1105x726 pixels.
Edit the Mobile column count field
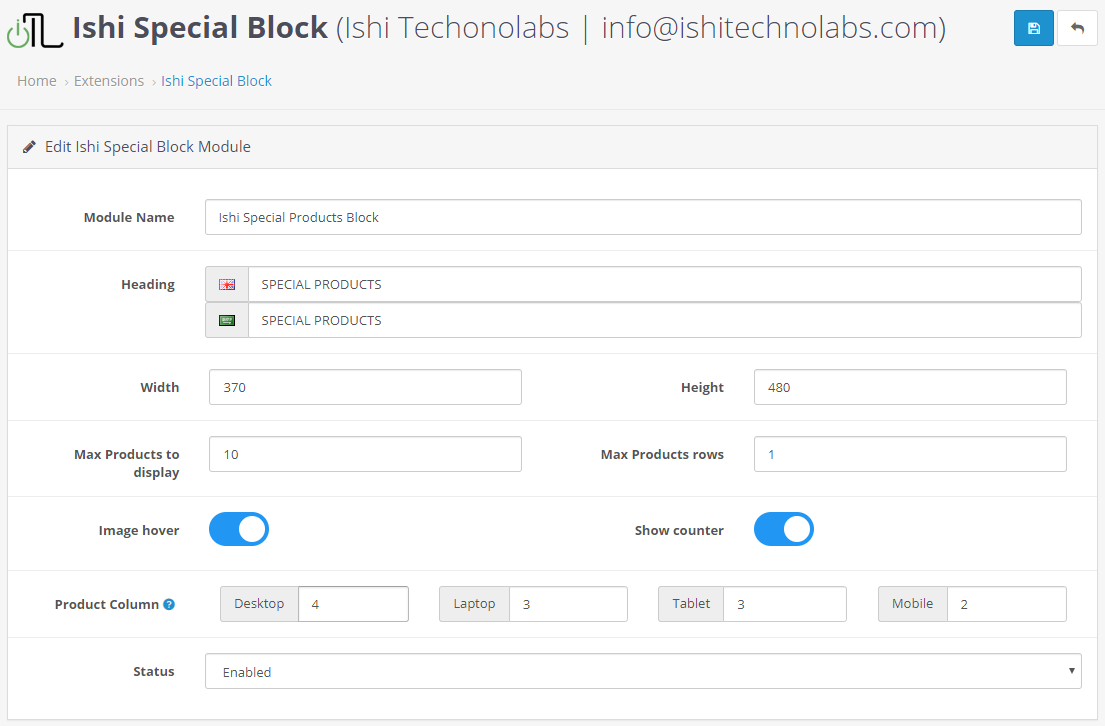pyautogui.click(x=1006, y=604)
